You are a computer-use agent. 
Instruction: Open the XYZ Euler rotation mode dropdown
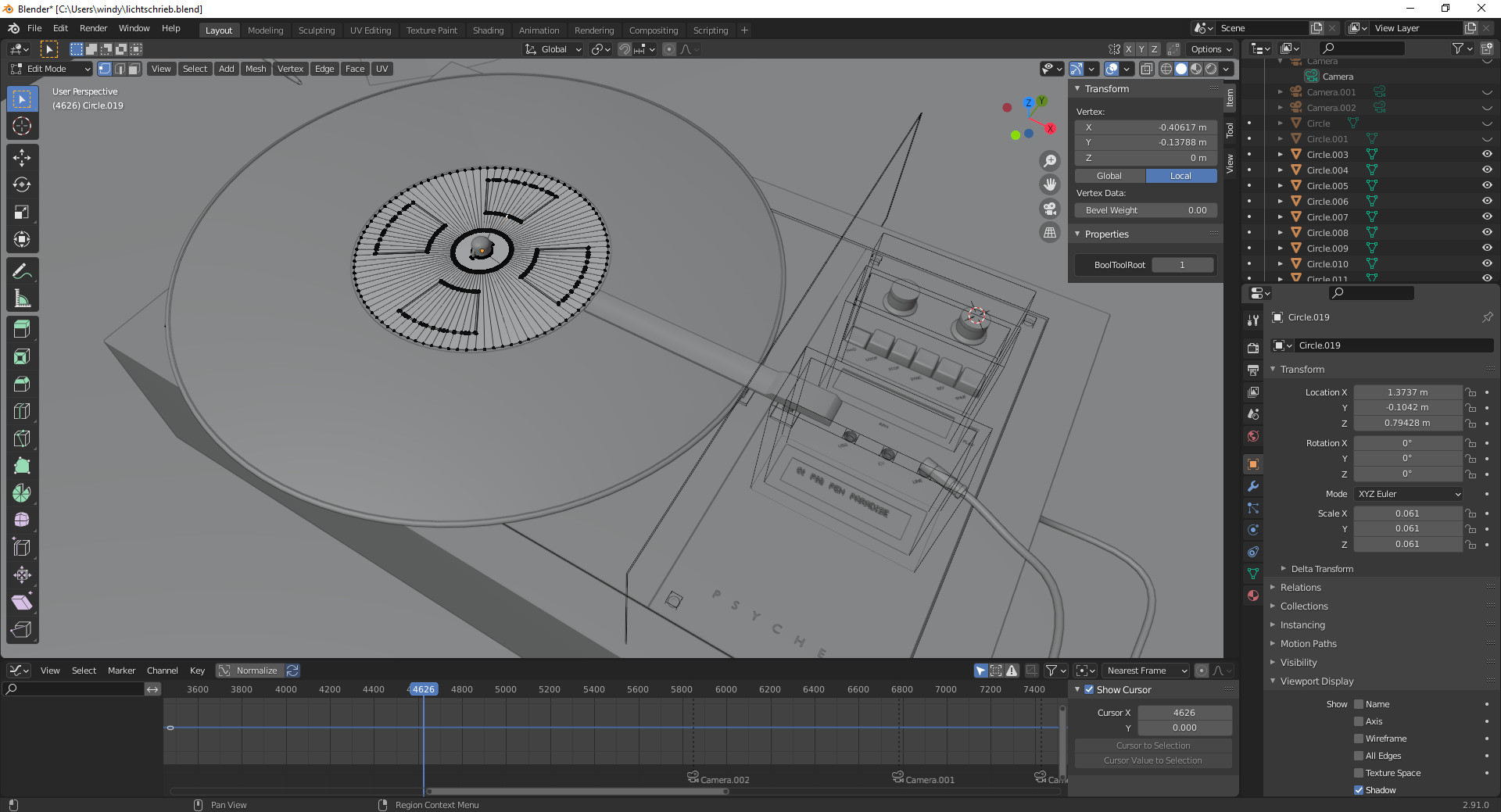tap(1409, 494)
